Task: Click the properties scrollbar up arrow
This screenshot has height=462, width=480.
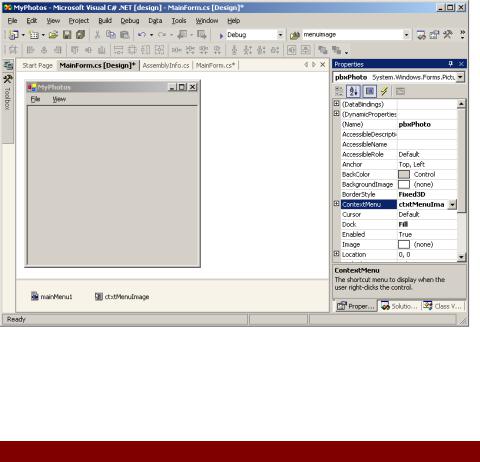Action: [x=461, y=104]
